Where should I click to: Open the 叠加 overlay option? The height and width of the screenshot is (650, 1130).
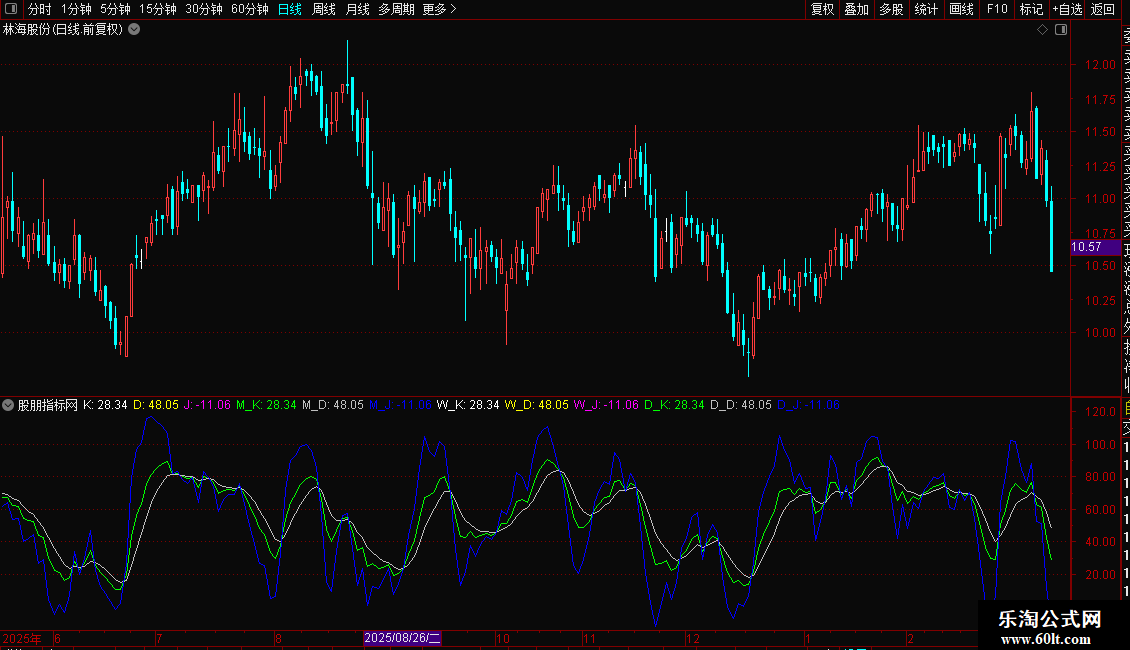[x=856, y=10]
